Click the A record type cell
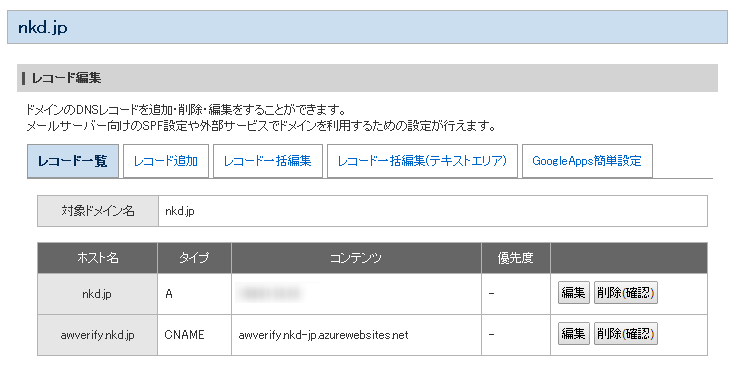 pos(194,294)
